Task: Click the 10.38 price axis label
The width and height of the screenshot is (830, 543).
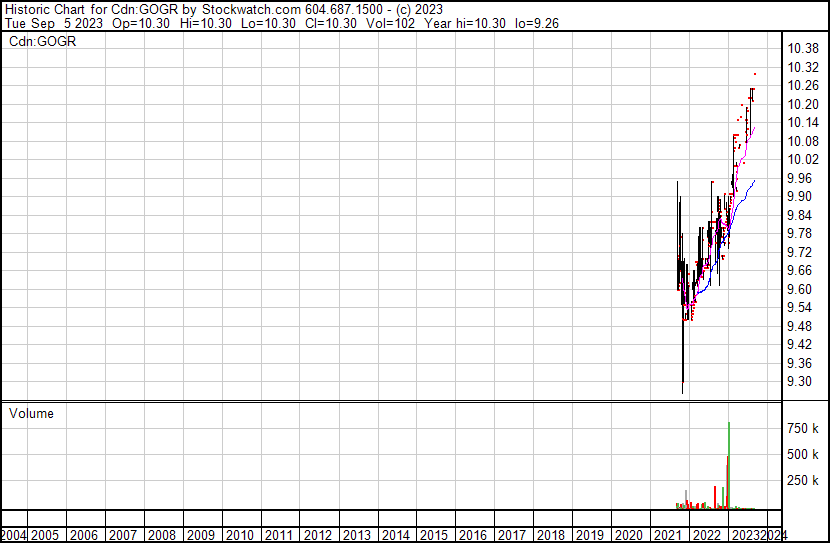Action: tap(803, 48)
